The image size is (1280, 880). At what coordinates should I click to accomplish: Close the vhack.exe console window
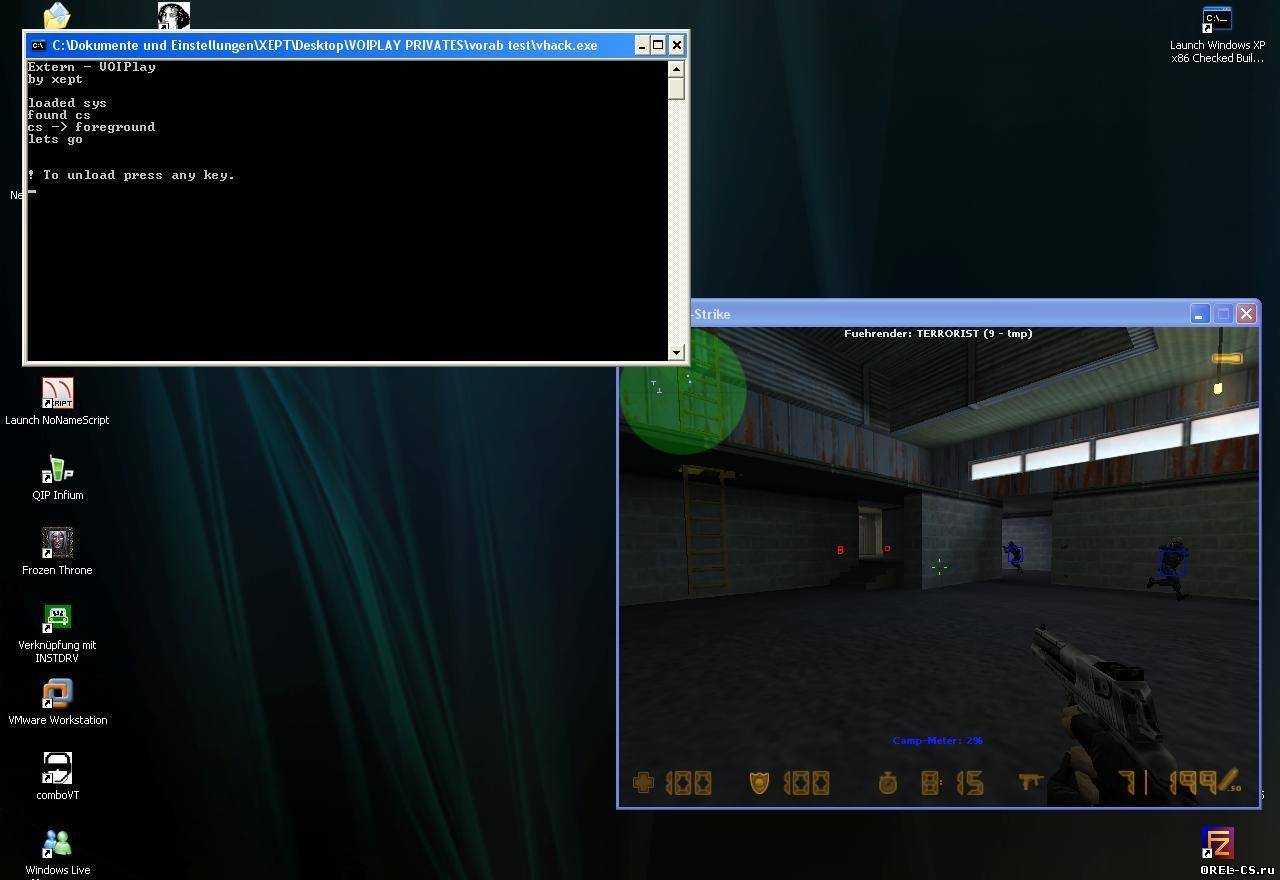[677, 45]
